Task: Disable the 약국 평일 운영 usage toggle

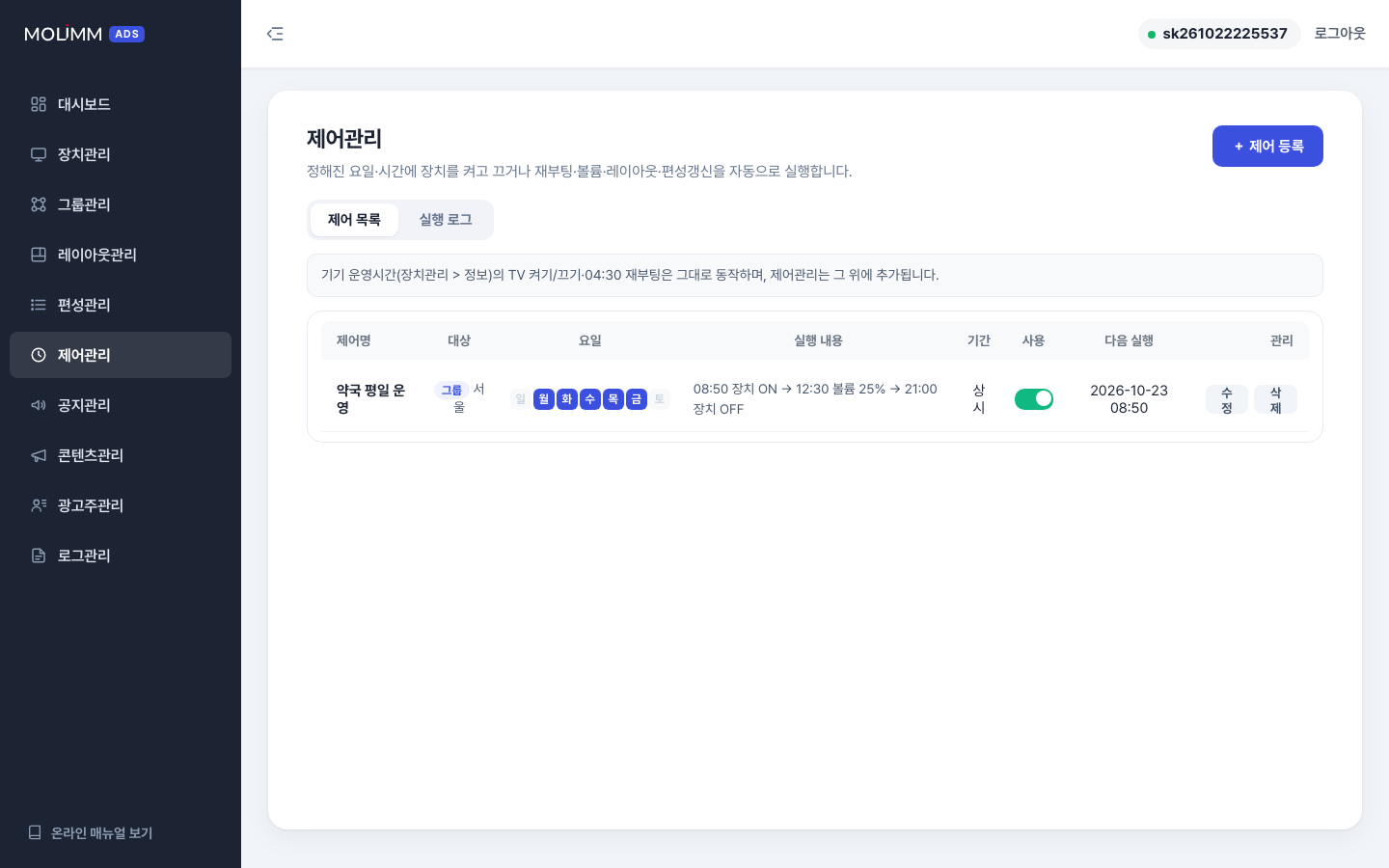Action: point(1034,398)
